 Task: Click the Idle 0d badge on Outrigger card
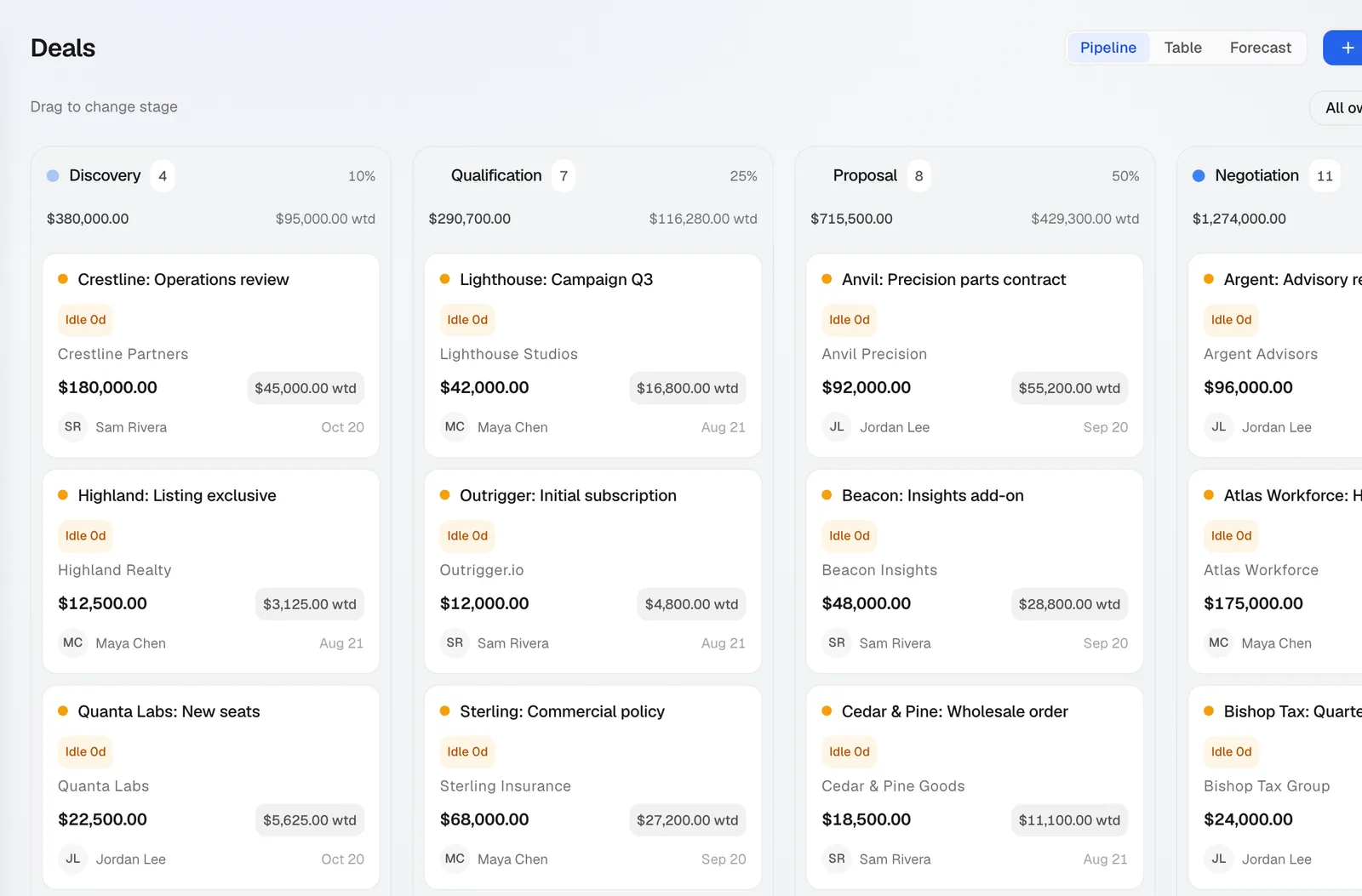(x=467, y=536)
